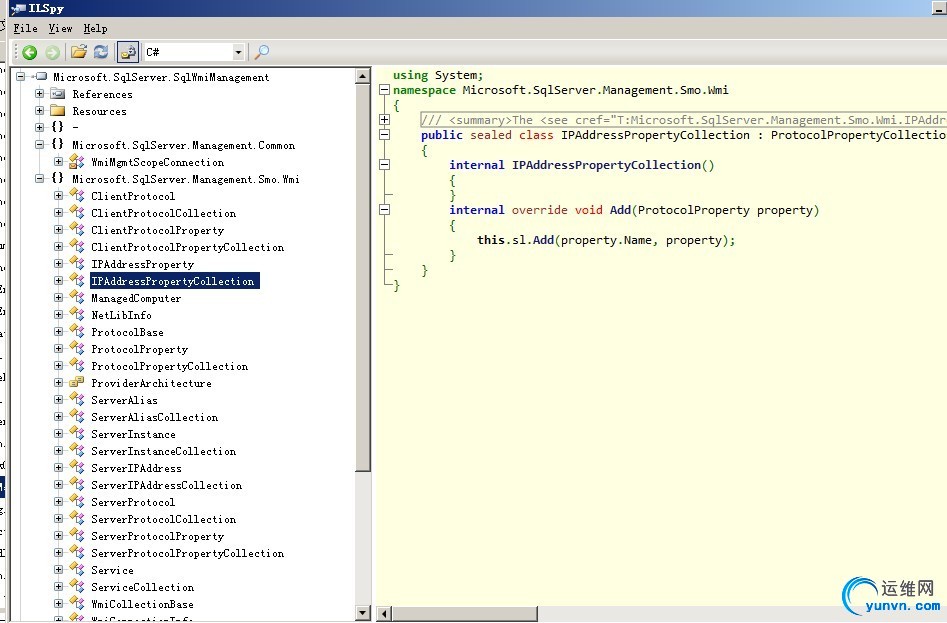The height and width of the screenshot is (623, 947).
Task: Click the Forward navigation arrow
Action: point(52,52)
